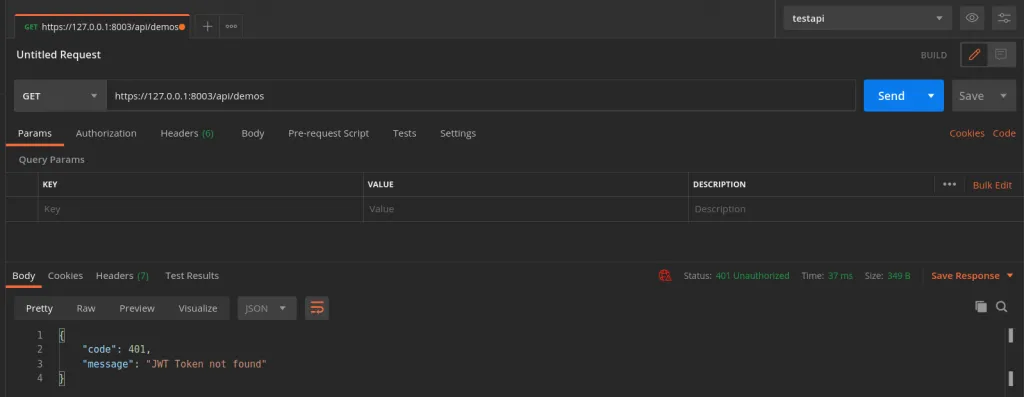Open the Test Results tab
1024x397 pixels.
click(x=192, y=276)
